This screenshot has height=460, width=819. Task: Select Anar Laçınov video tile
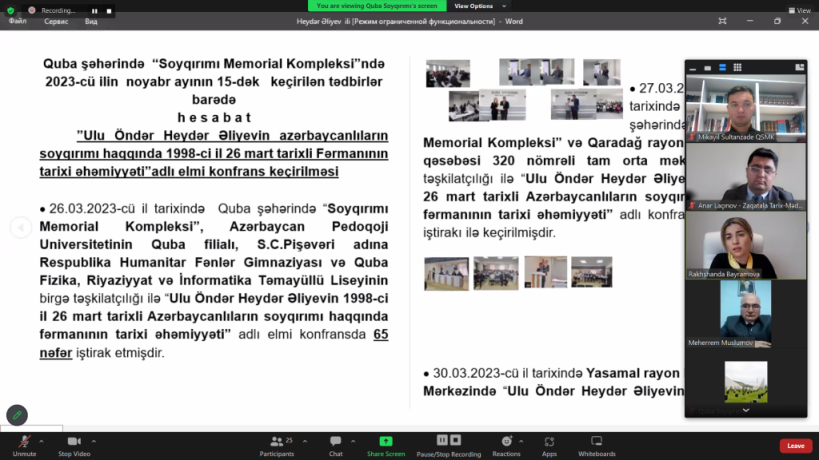tap(746, 176)
